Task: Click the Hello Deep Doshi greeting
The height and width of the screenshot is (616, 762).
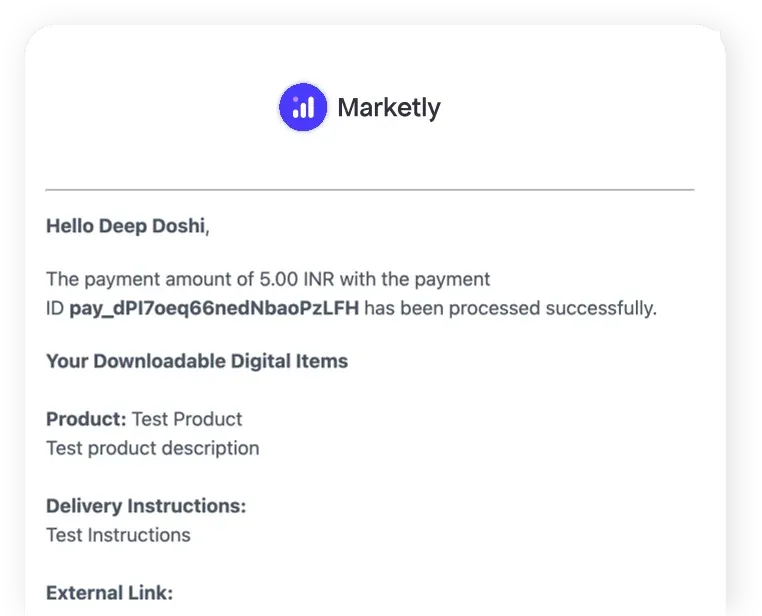Action: tap(127, 226)
